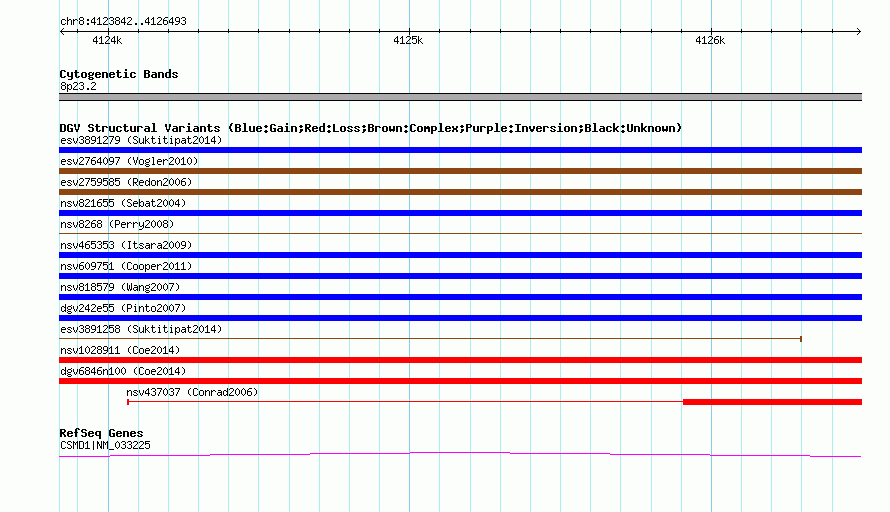
Task: Select the red bar under dgv6846n100
Action: [x=460, y=381]
